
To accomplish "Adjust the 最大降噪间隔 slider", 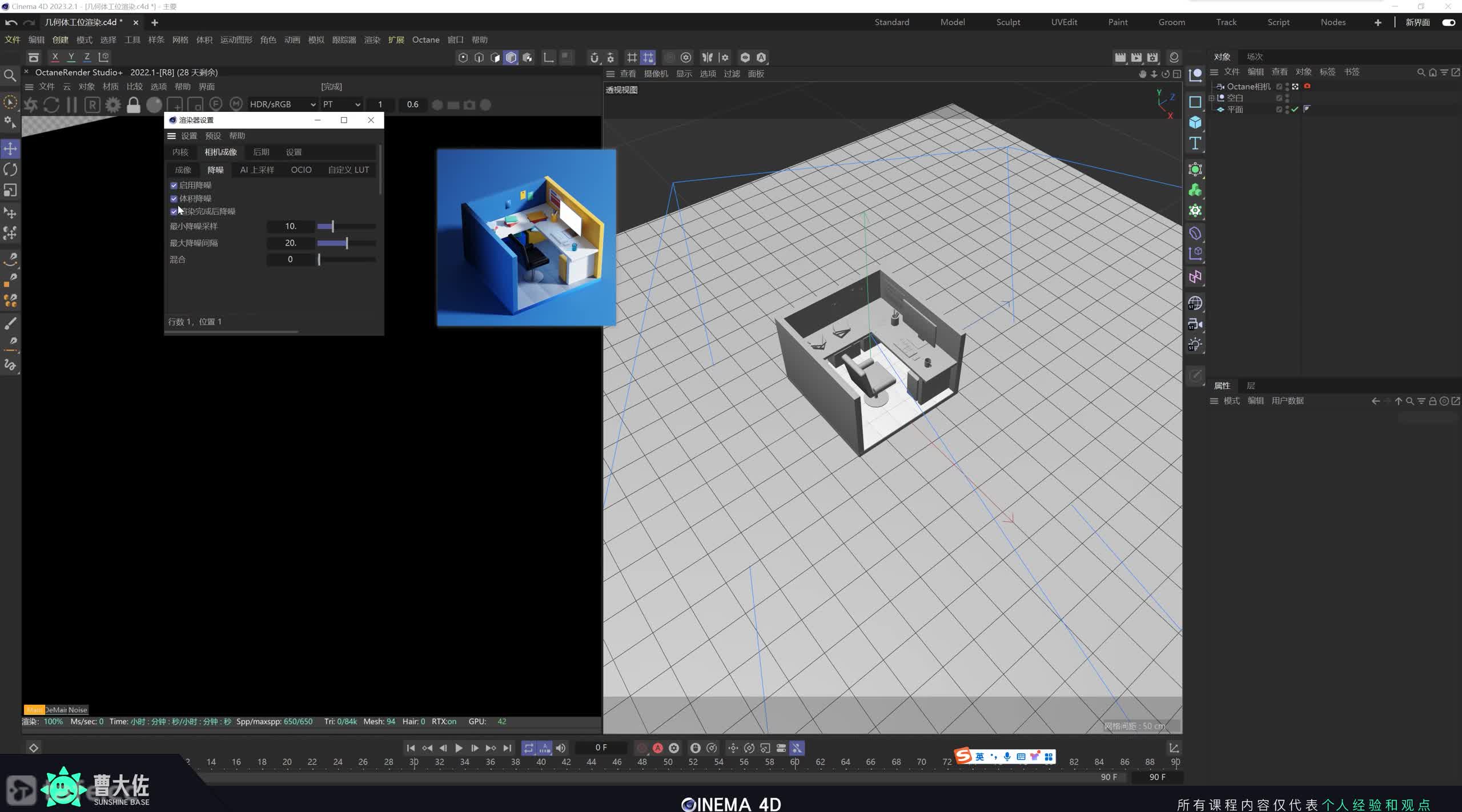I will (x=347, y=243).
